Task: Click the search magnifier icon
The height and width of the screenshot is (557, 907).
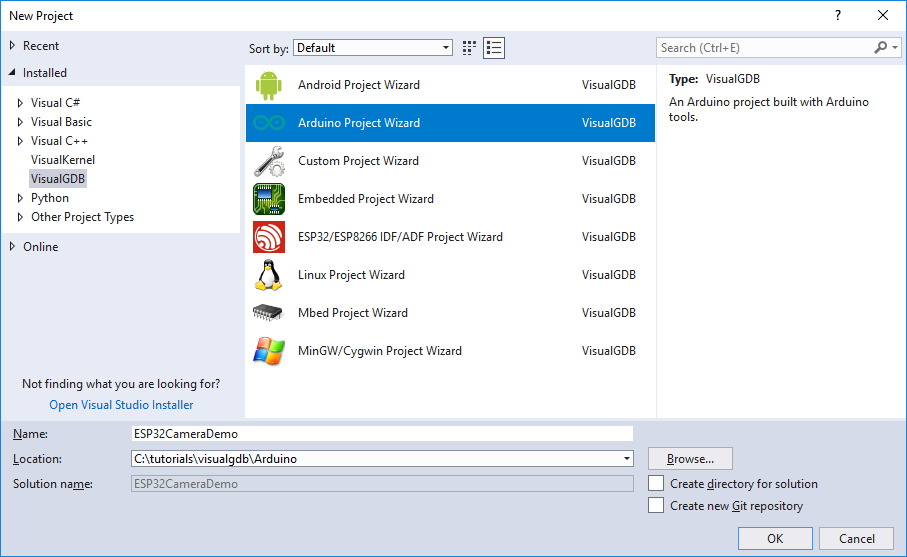Action: (x=880, y=47)
